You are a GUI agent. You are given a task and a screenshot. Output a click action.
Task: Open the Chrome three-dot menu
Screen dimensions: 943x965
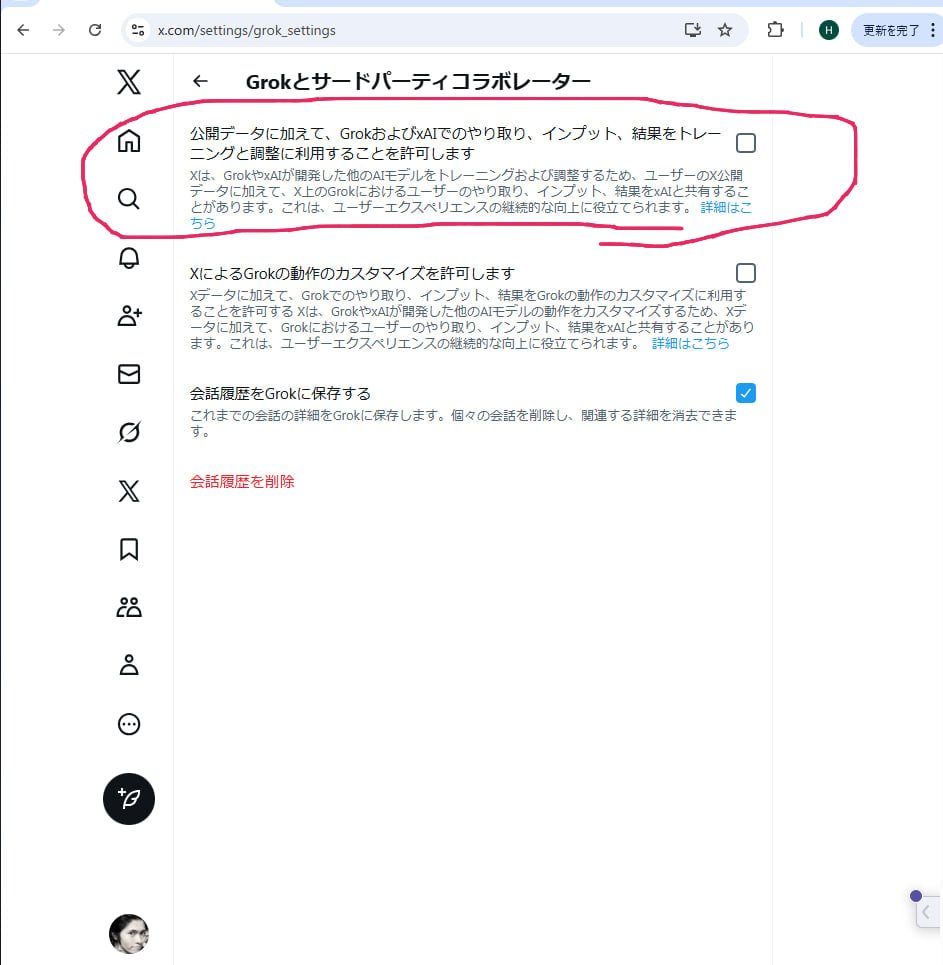tap(931, 30)
